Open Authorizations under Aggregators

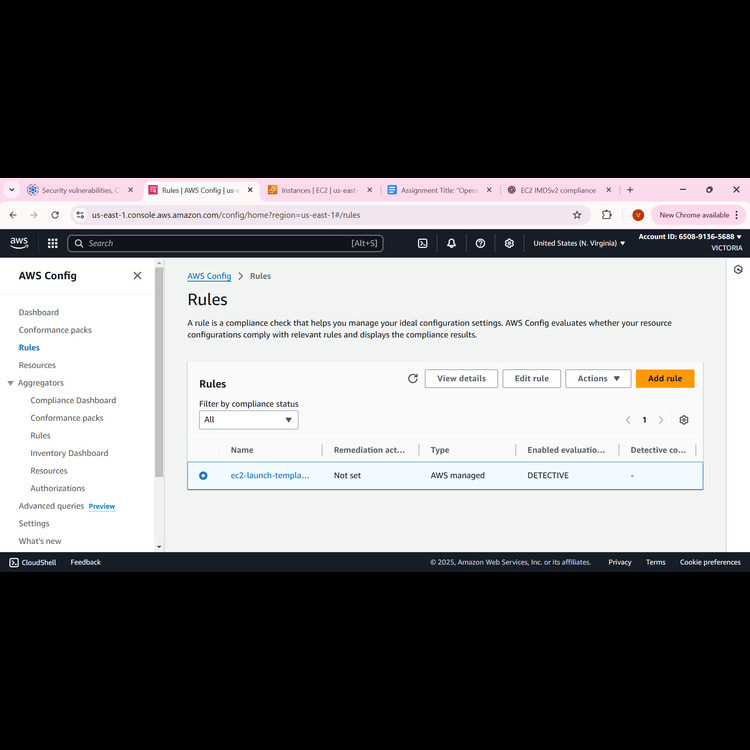point(57,488)
